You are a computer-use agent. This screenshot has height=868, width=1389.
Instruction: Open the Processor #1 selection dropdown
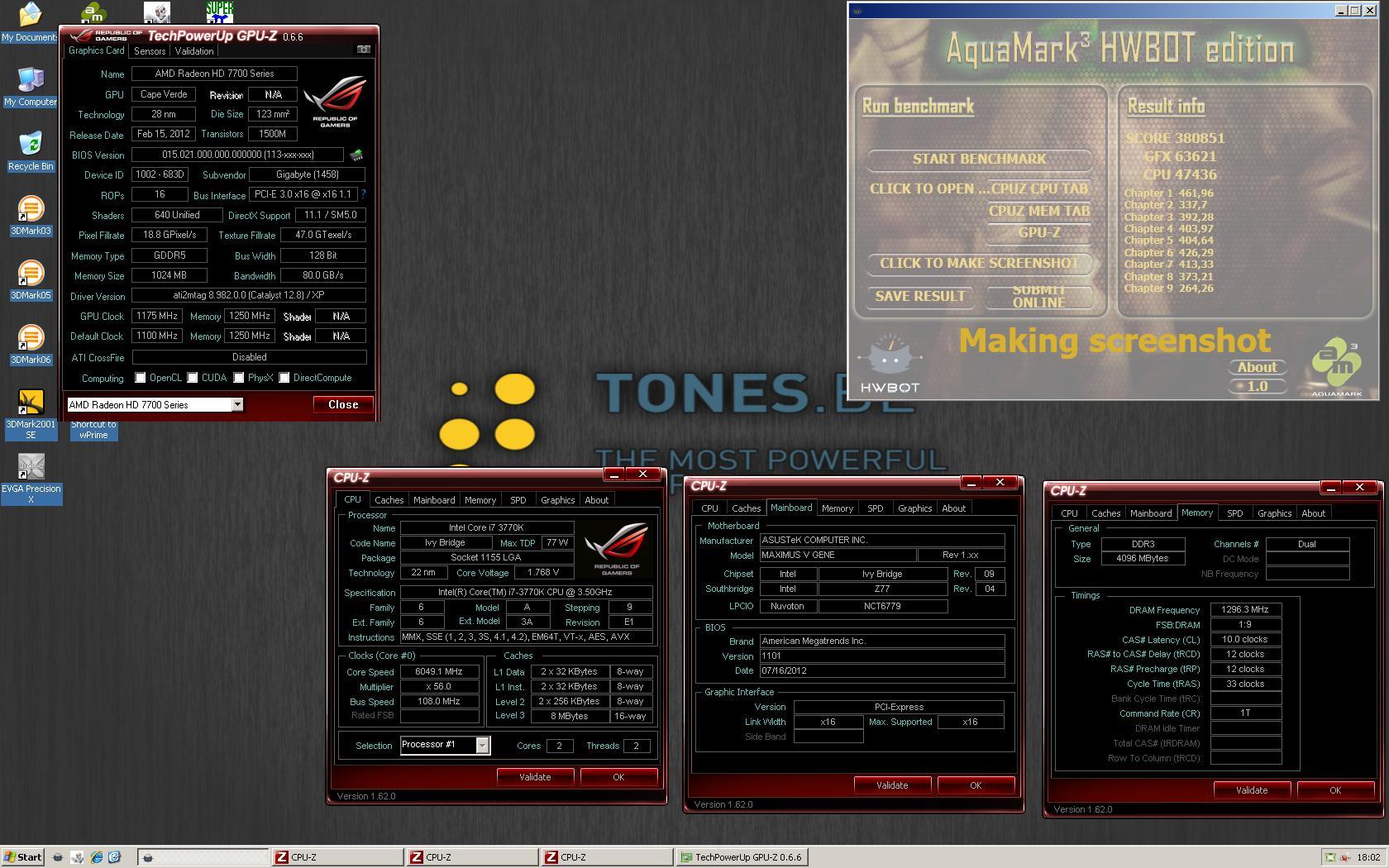coord(483,745)
